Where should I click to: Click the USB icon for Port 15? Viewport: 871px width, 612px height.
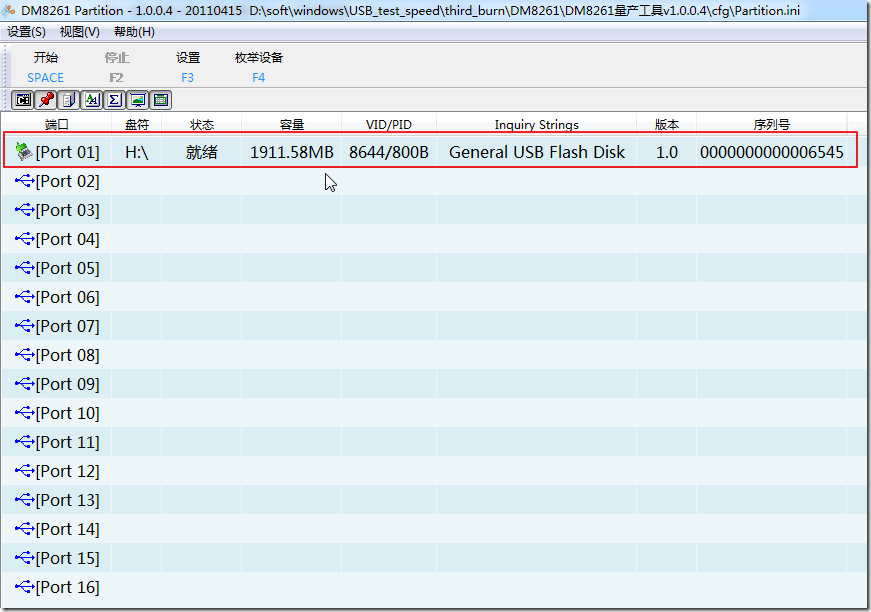pos(24,558)
